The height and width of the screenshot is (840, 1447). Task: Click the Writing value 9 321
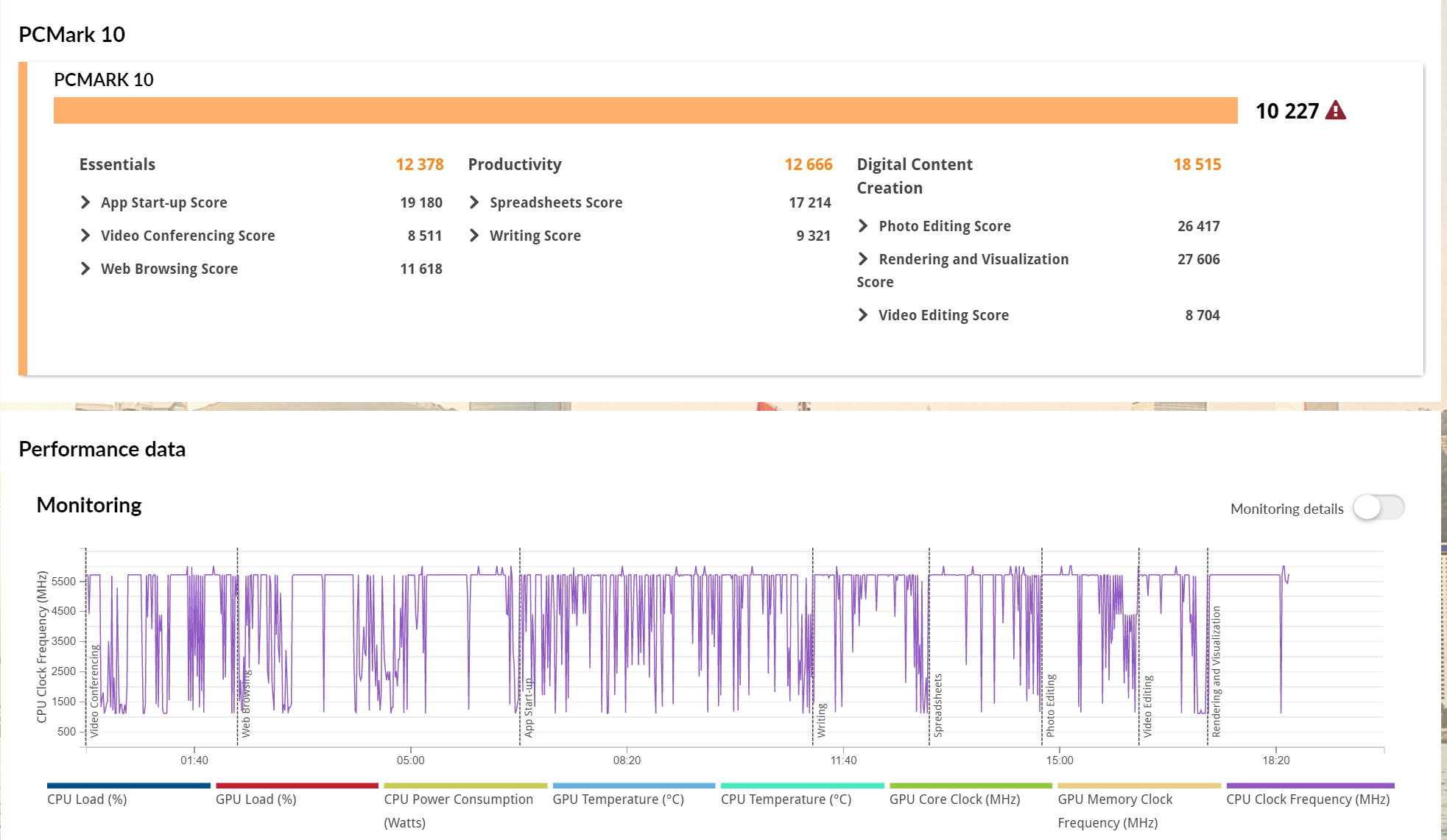(x=814, y=236)
